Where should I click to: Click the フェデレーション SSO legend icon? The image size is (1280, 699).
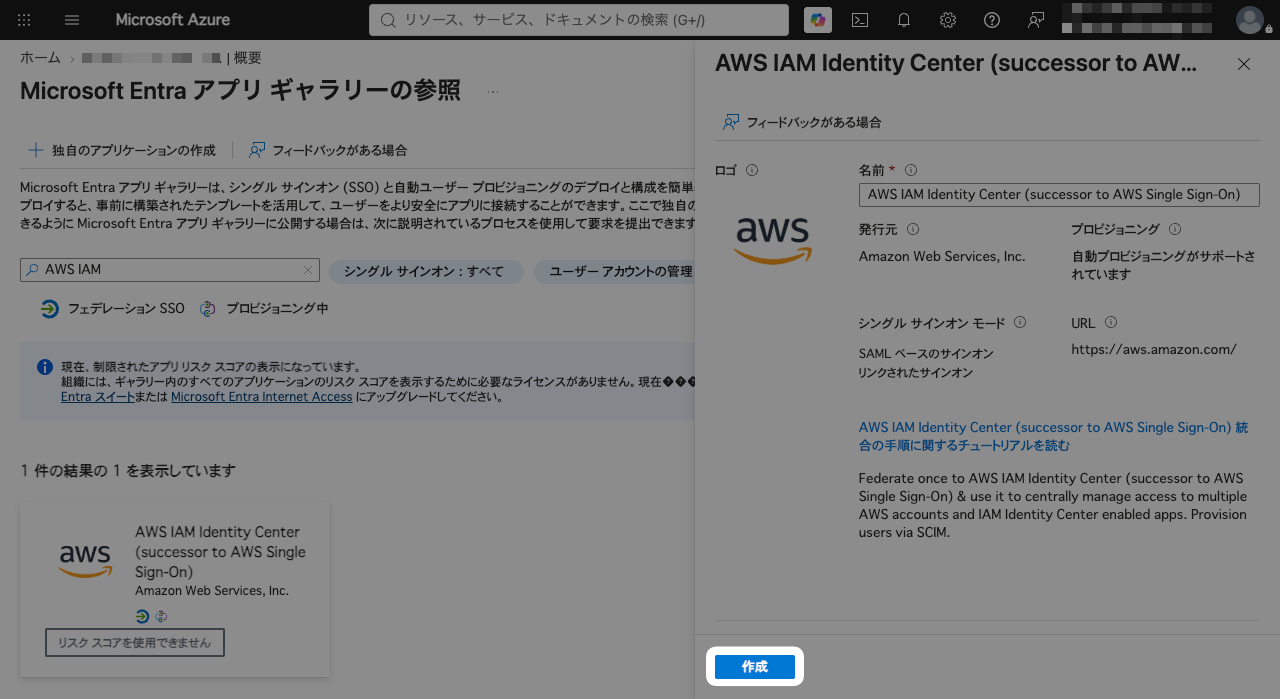[x=50, y=309]
